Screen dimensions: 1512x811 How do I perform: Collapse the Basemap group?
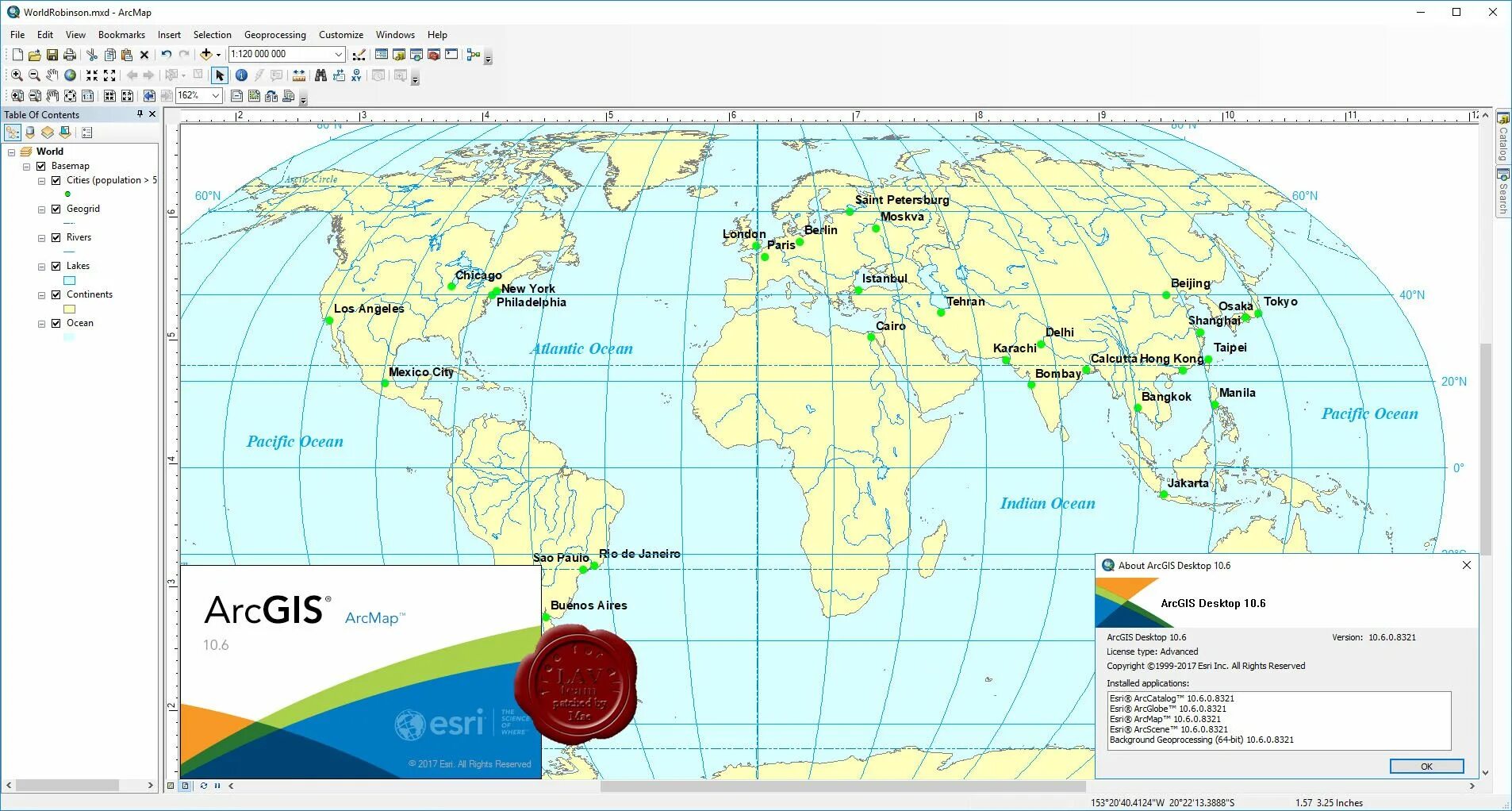[x=26, y=166]
